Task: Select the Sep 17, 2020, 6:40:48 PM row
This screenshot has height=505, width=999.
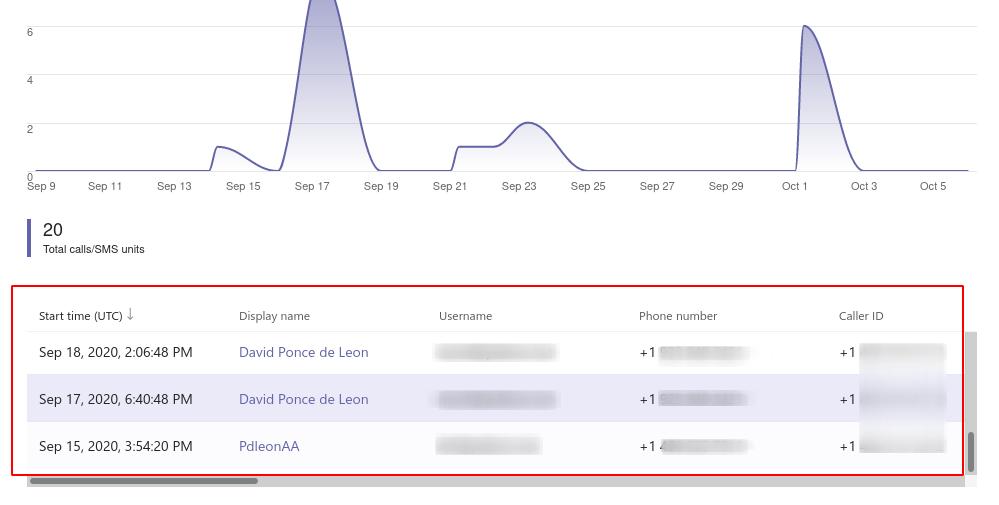Action: pyautogui.click(x=115, y=399)
